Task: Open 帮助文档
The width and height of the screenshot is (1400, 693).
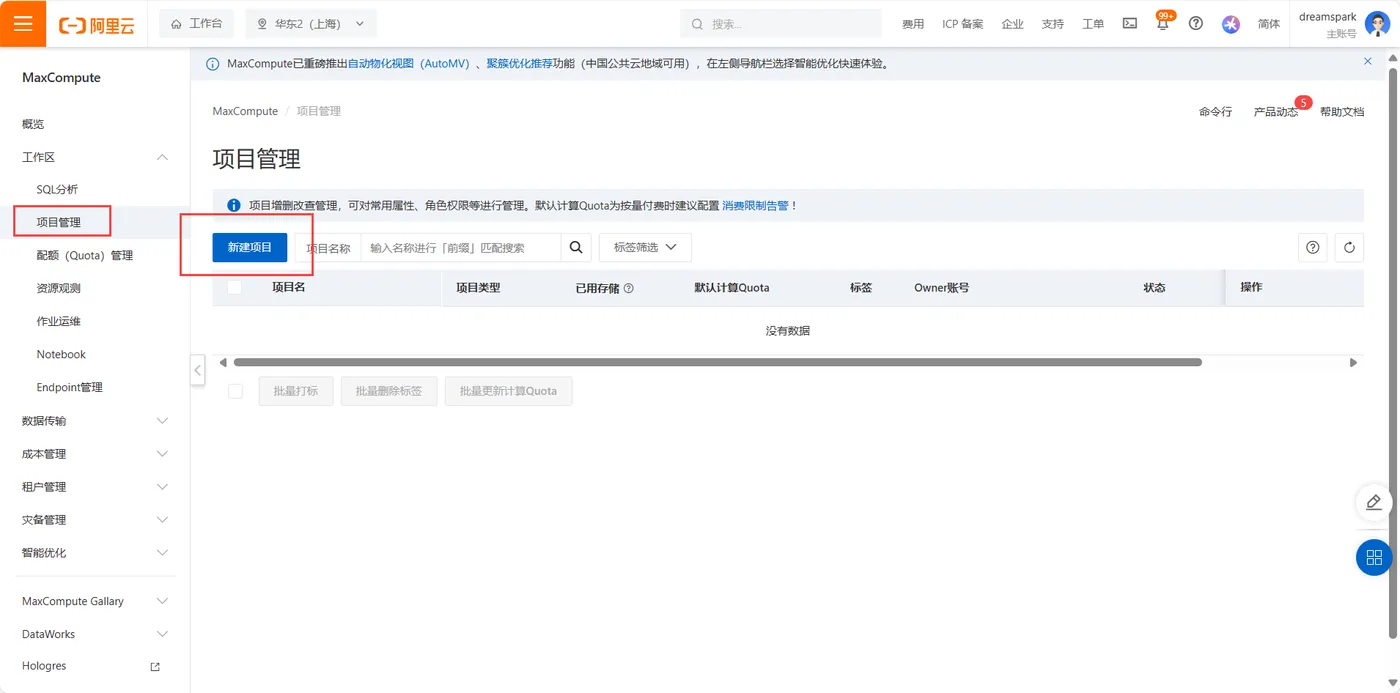Action: (1342, 112)
